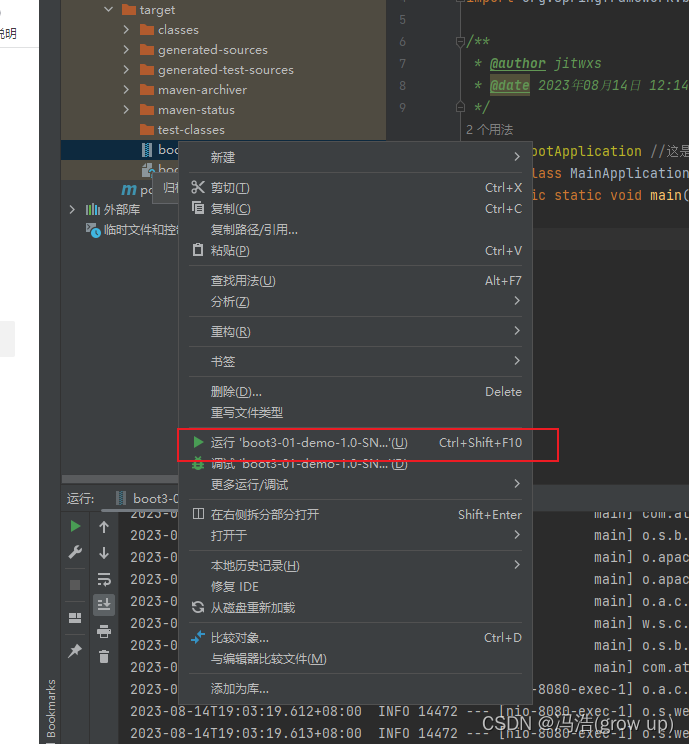The height and width of the screenshot is (744, 689).
Task: Choose 与编辑器比较文件(M) item
Action: coord(355,659)
